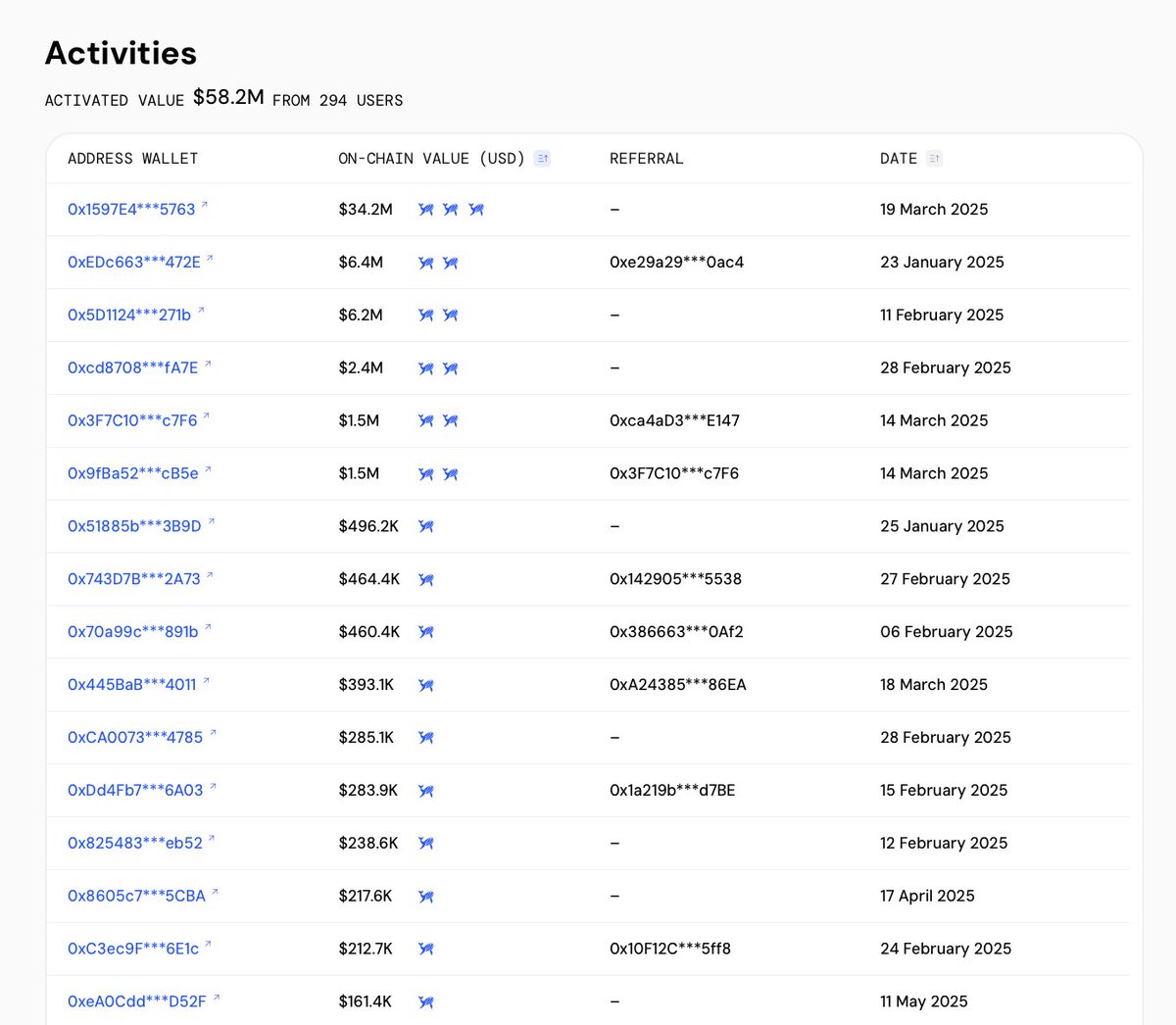The height and width of the screenshot is (1025, 1176).
Task: Select referral 0x1a219b***d7BE
Action: [x=672, y=791]
